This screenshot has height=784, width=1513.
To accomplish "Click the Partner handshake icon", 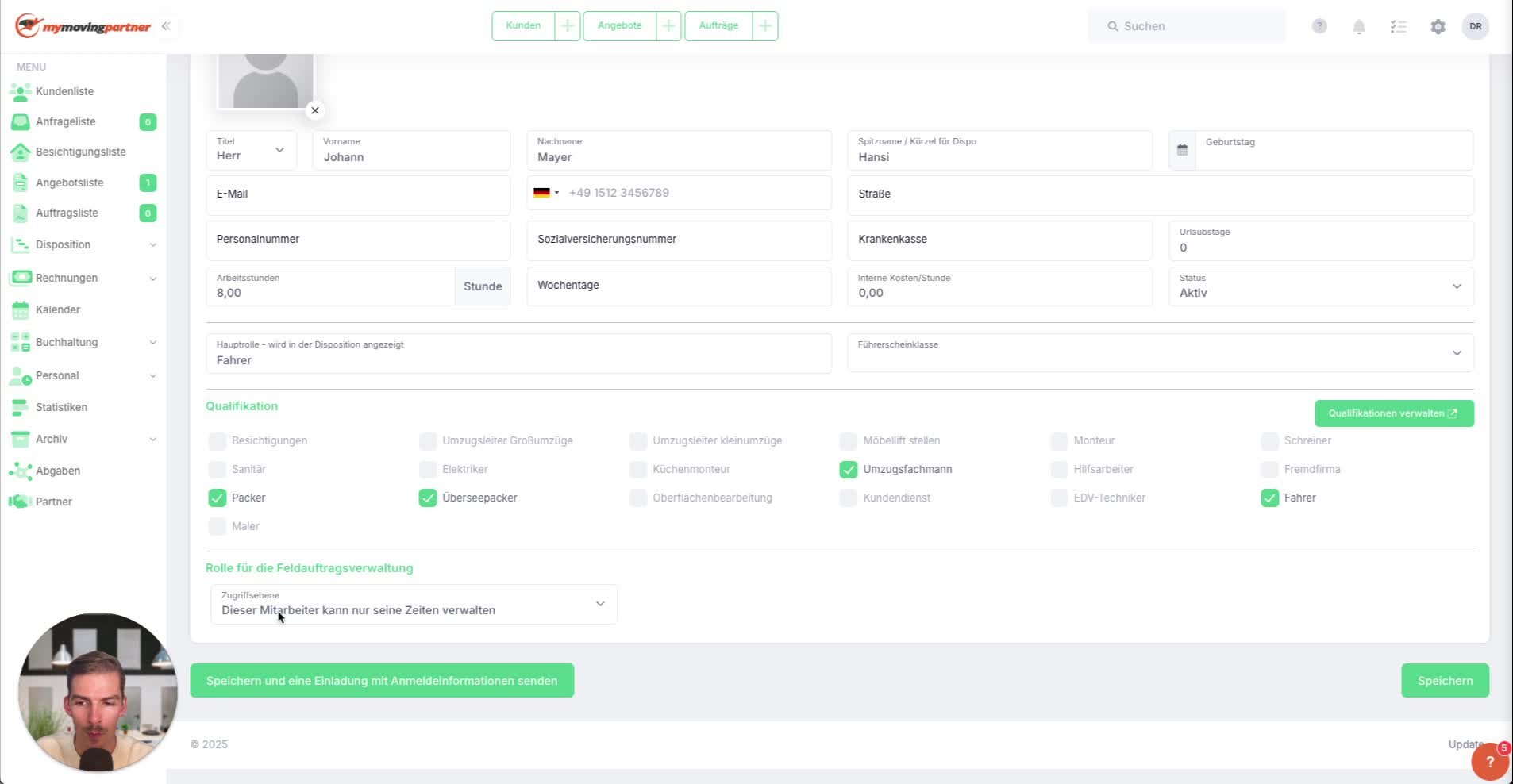I will coord(20,502).
